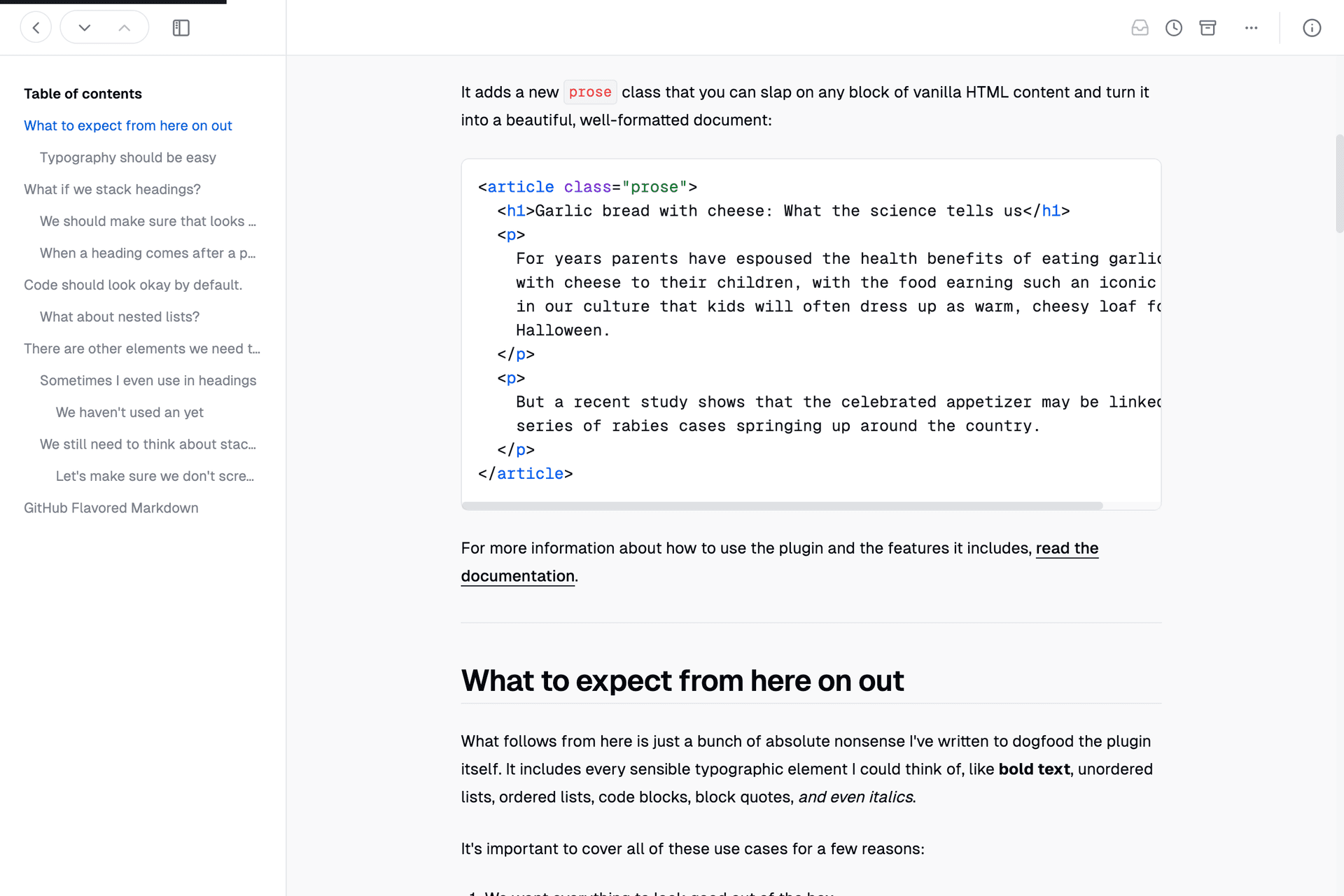Select "Typography should be easy" in contents
Image resolution: width=1344 pixels, height=896 pixels.
coord(128,157)
